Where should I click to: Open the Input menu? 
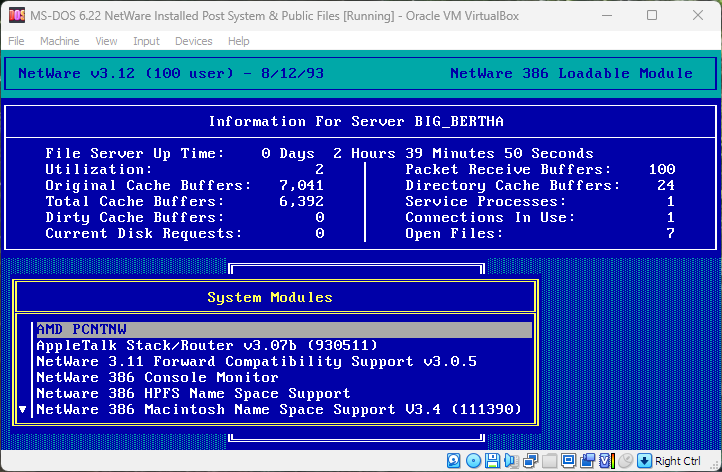pyautogui.click(x=146, y=41)
